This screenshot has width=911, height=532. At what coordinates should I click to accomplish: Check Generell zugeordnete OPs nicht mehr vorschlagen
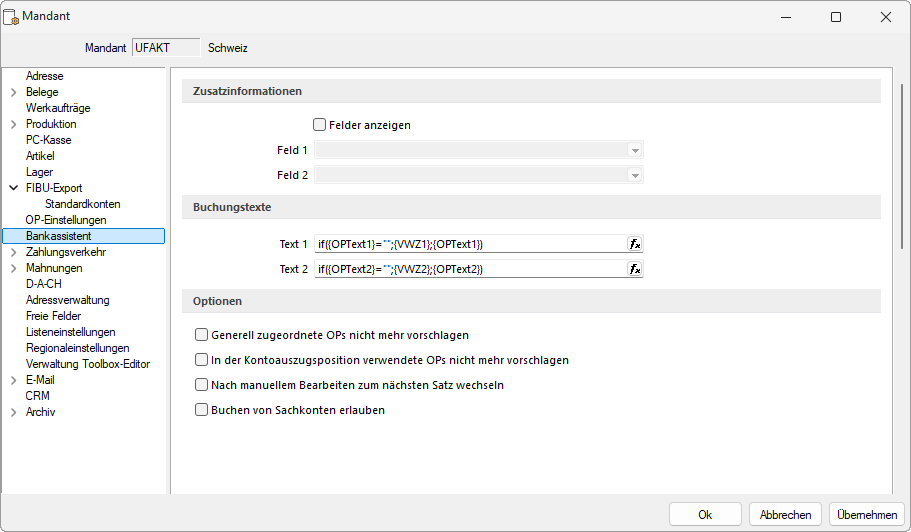coord(201,335)
